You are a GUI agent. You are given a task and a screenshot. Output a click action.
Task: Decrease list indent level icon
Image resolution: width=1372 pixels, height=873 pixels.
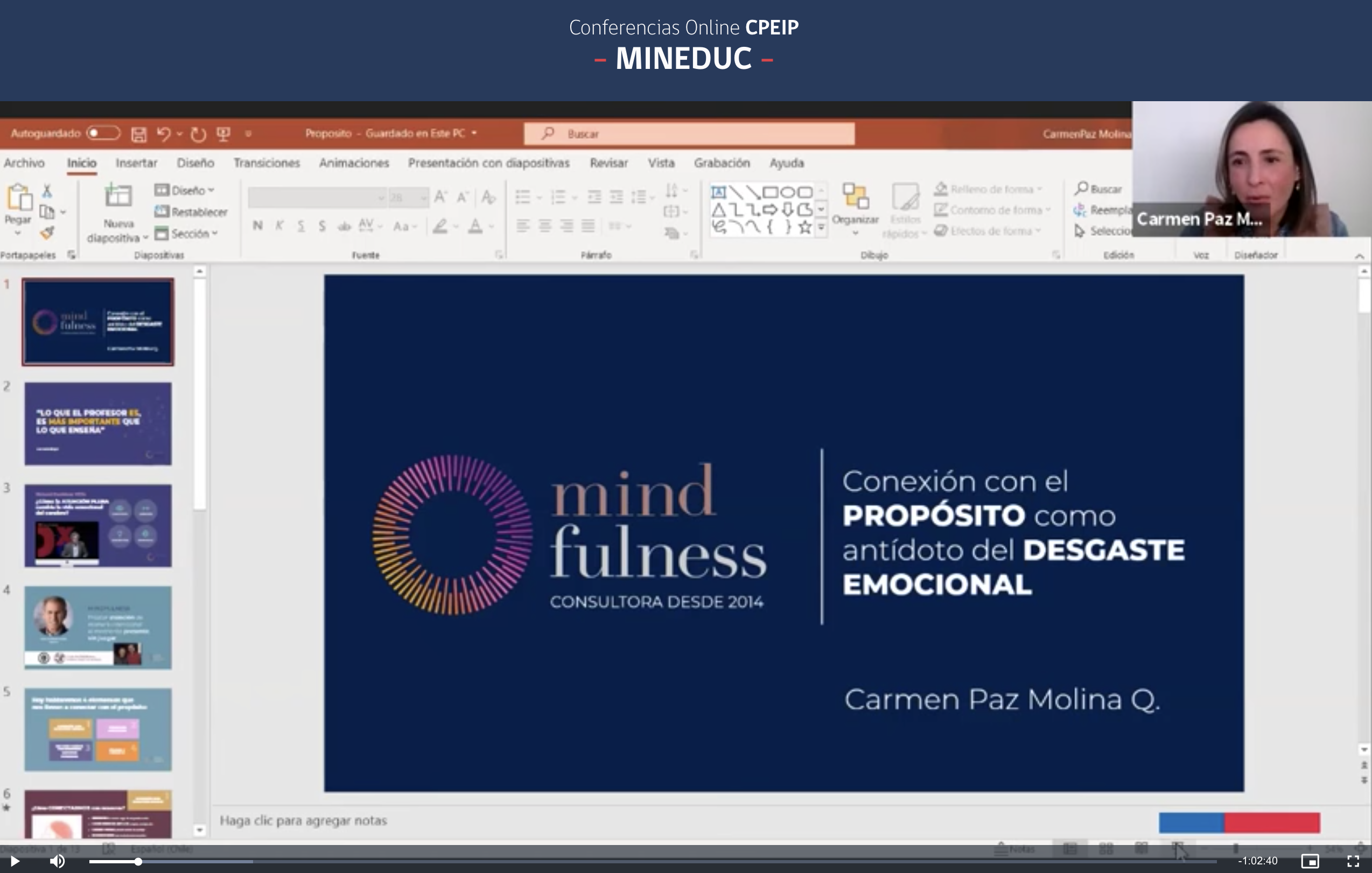pos(594,197)
